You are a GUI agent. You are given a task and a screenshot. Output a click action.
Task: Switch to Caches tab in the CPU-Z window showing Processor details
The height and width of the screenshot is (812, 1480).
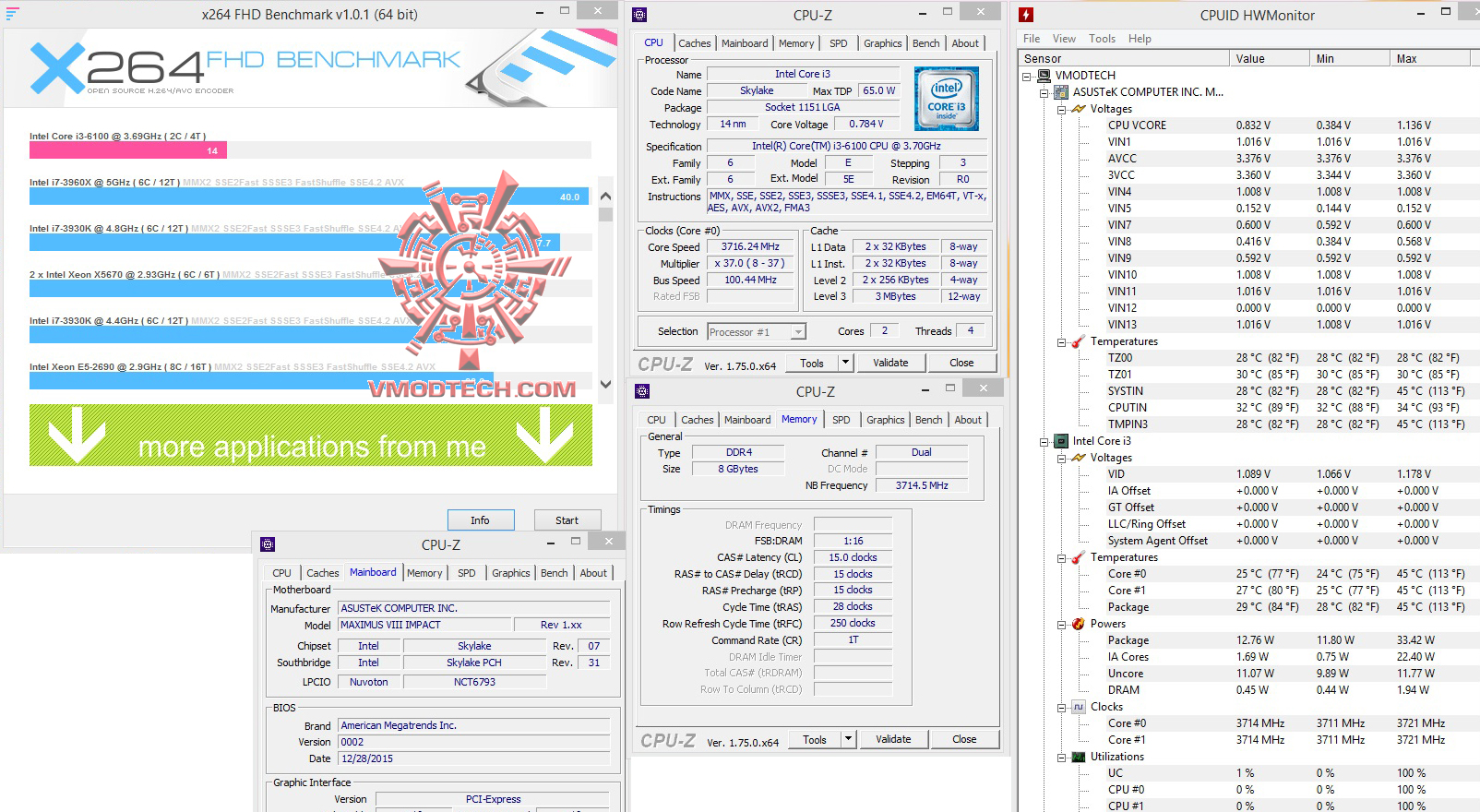(x=694, y=43)
